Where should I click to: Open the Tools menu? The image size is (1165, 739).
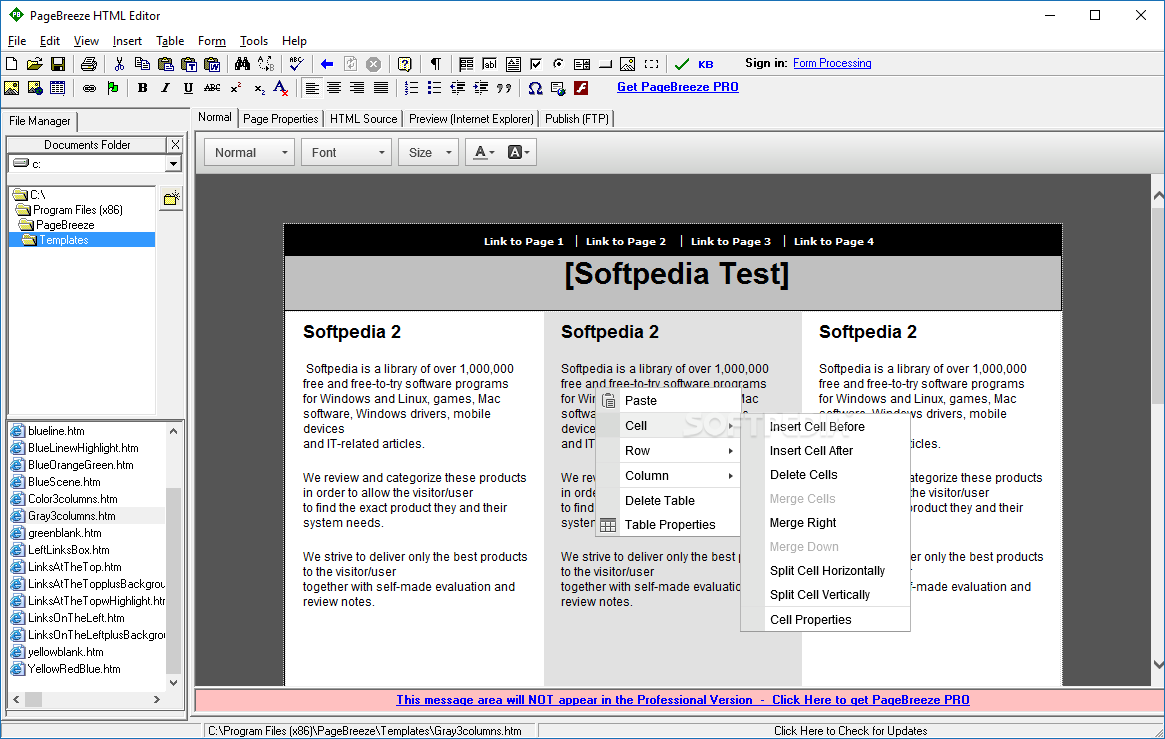[253, 41]
